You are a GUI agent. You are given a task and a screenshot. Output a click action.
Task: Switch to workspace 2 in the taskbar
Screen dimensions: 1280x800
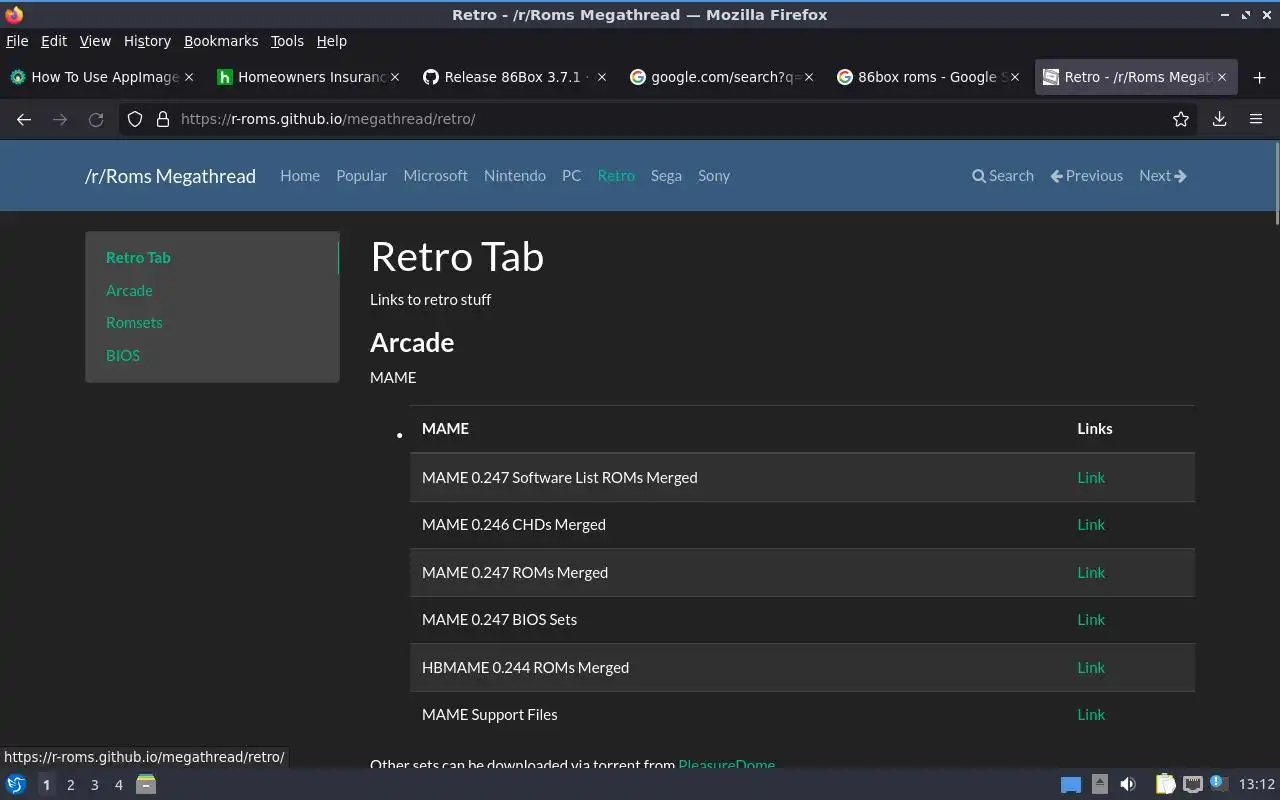71,785
